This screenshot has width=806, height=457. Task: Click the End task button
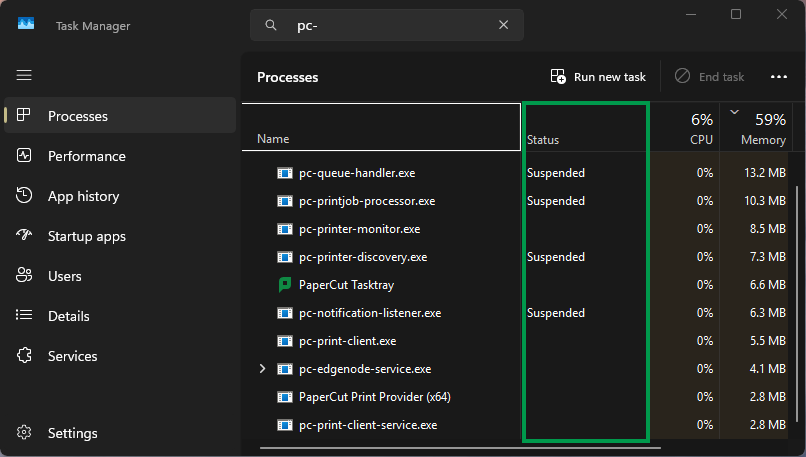[x=709, y=77]
